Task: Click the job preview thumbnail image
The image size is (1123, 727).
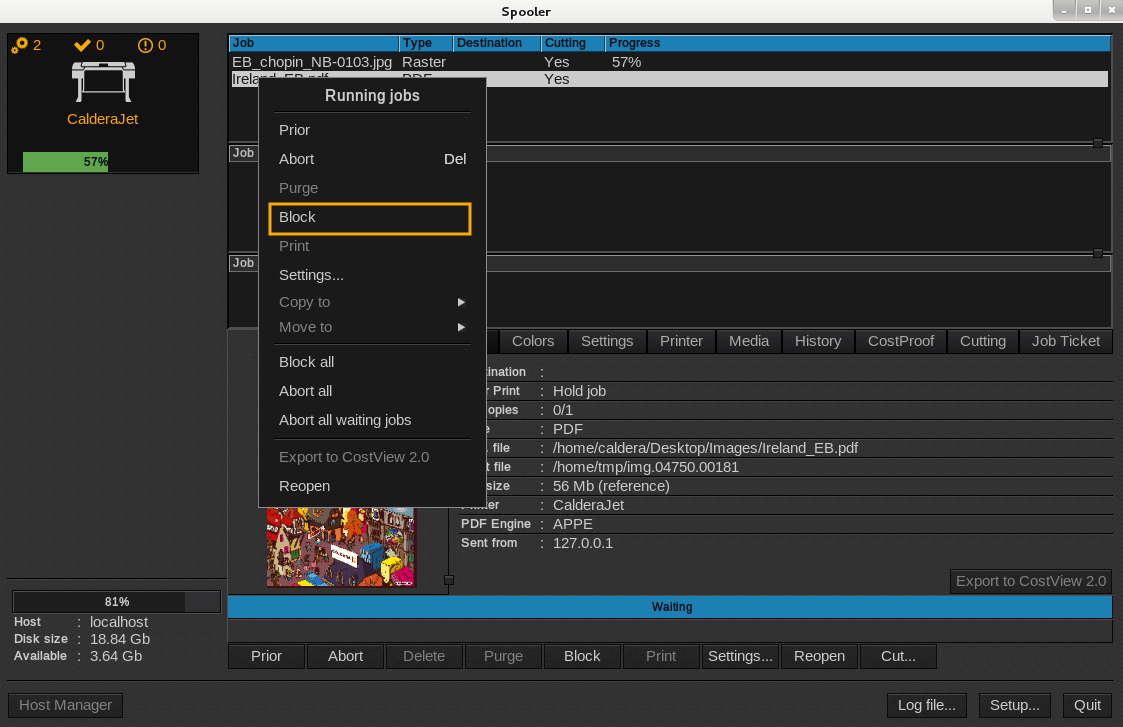Action: click(340, 546)
